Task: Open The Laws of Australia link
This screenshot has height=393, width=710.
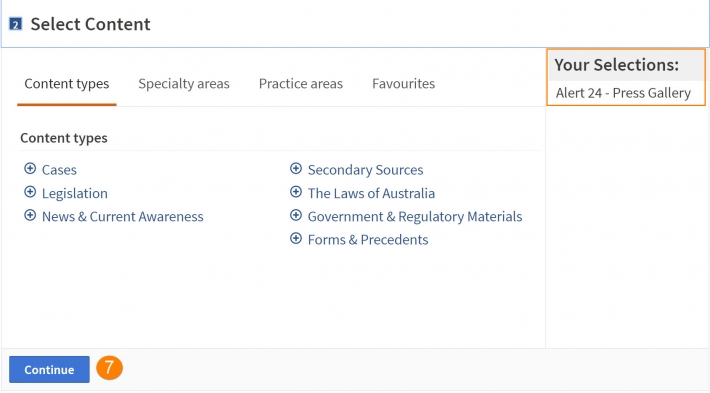Action: 371,193
